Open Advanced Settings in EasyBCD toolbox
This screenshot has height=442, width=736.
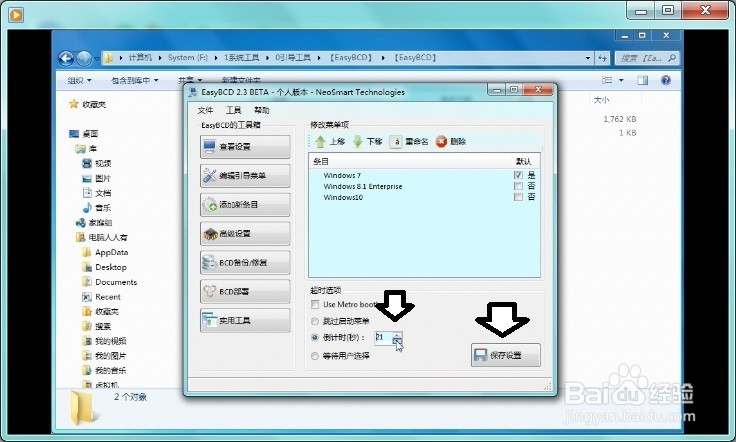(245, 234)
